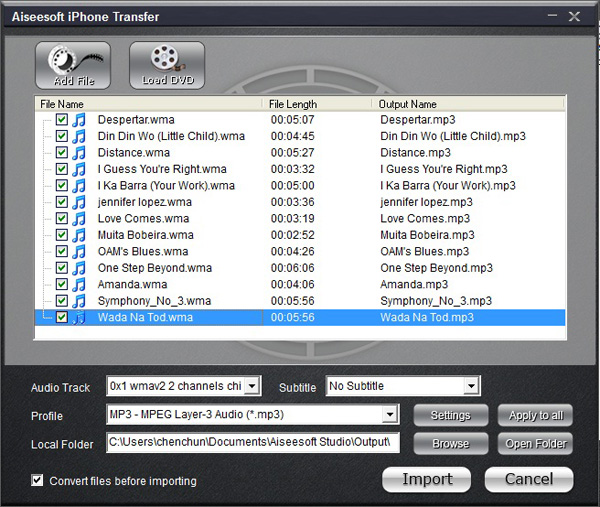Click the Import button
The width and height of the screenshot is (600, 507).
coord(427,479)
